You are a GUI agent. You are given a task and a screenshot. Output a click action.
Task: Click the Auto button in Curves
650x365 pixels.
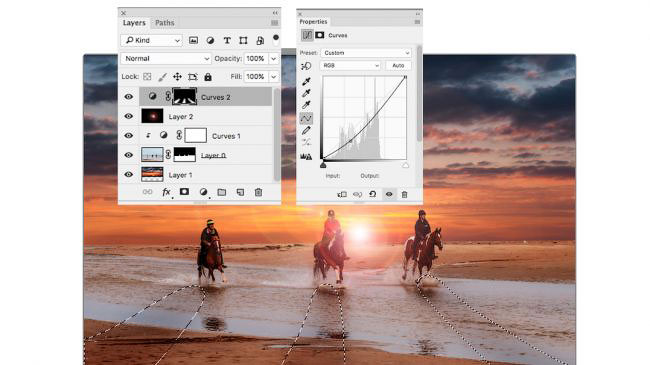pos(398,66)
